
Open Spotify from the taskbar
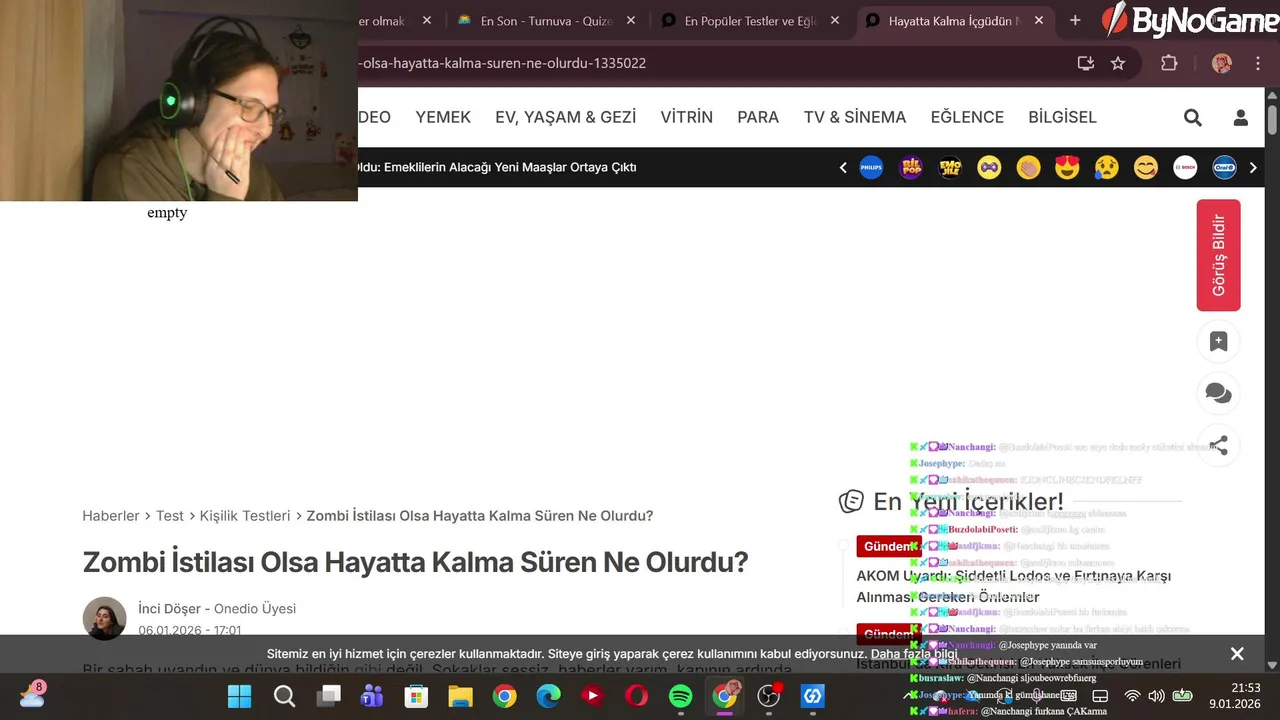coord(680,696)
